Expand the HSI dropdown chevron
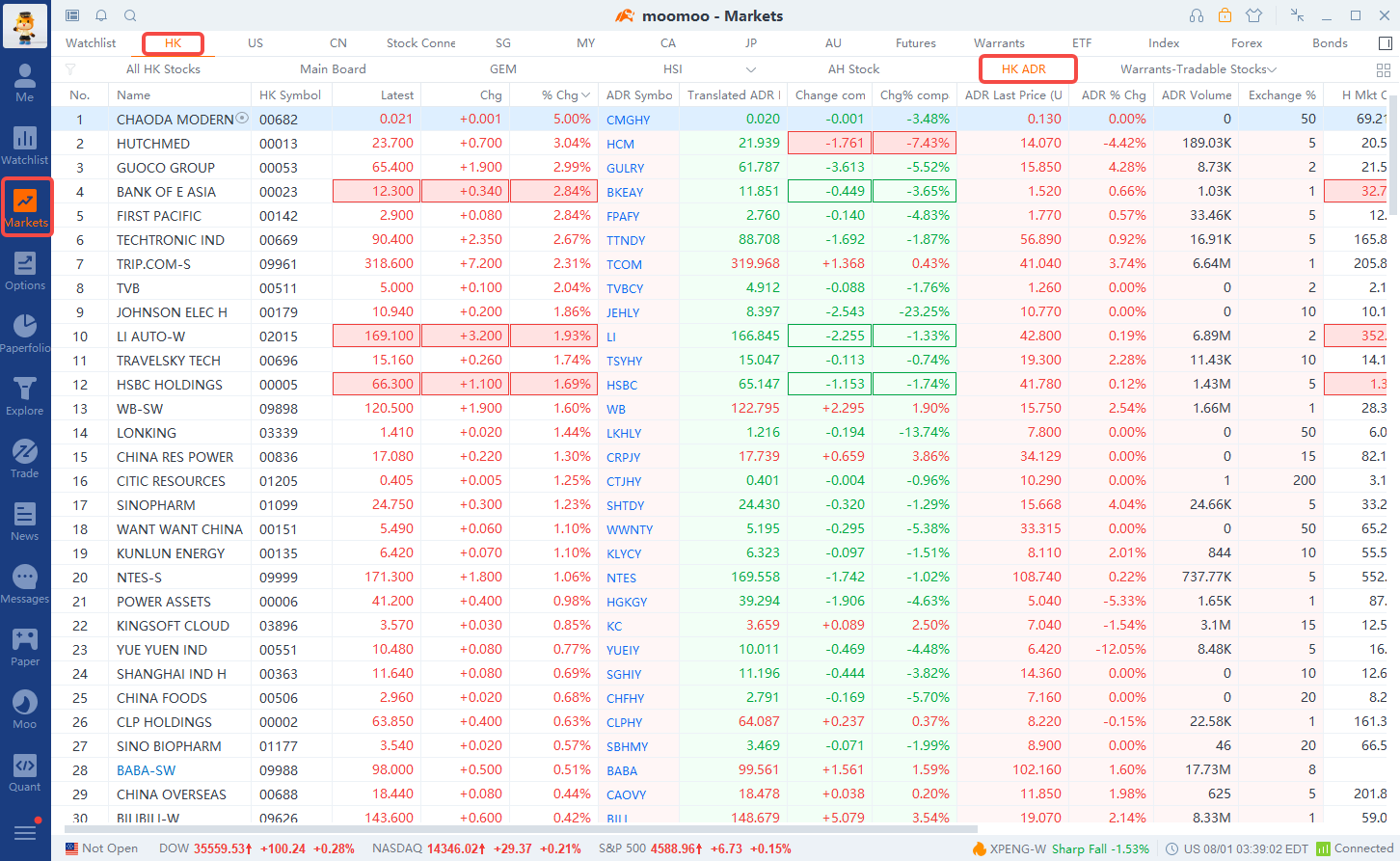1400x861 pixels. point(750,69)
